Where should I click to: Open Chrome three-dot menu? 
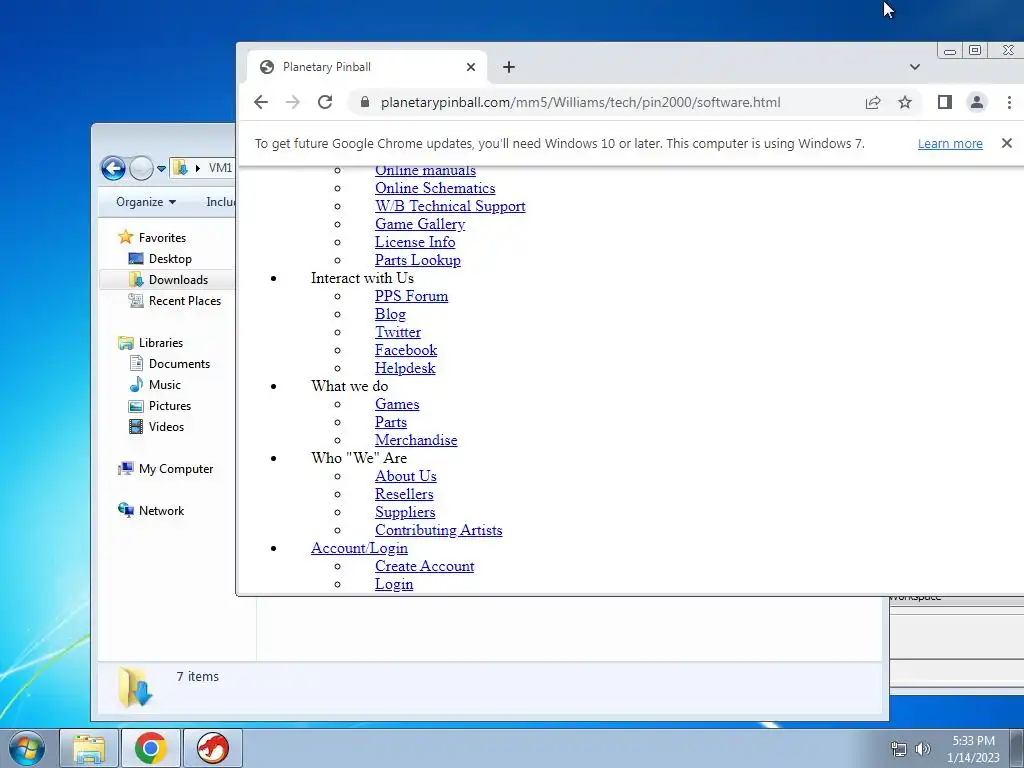pos(1009,102)
